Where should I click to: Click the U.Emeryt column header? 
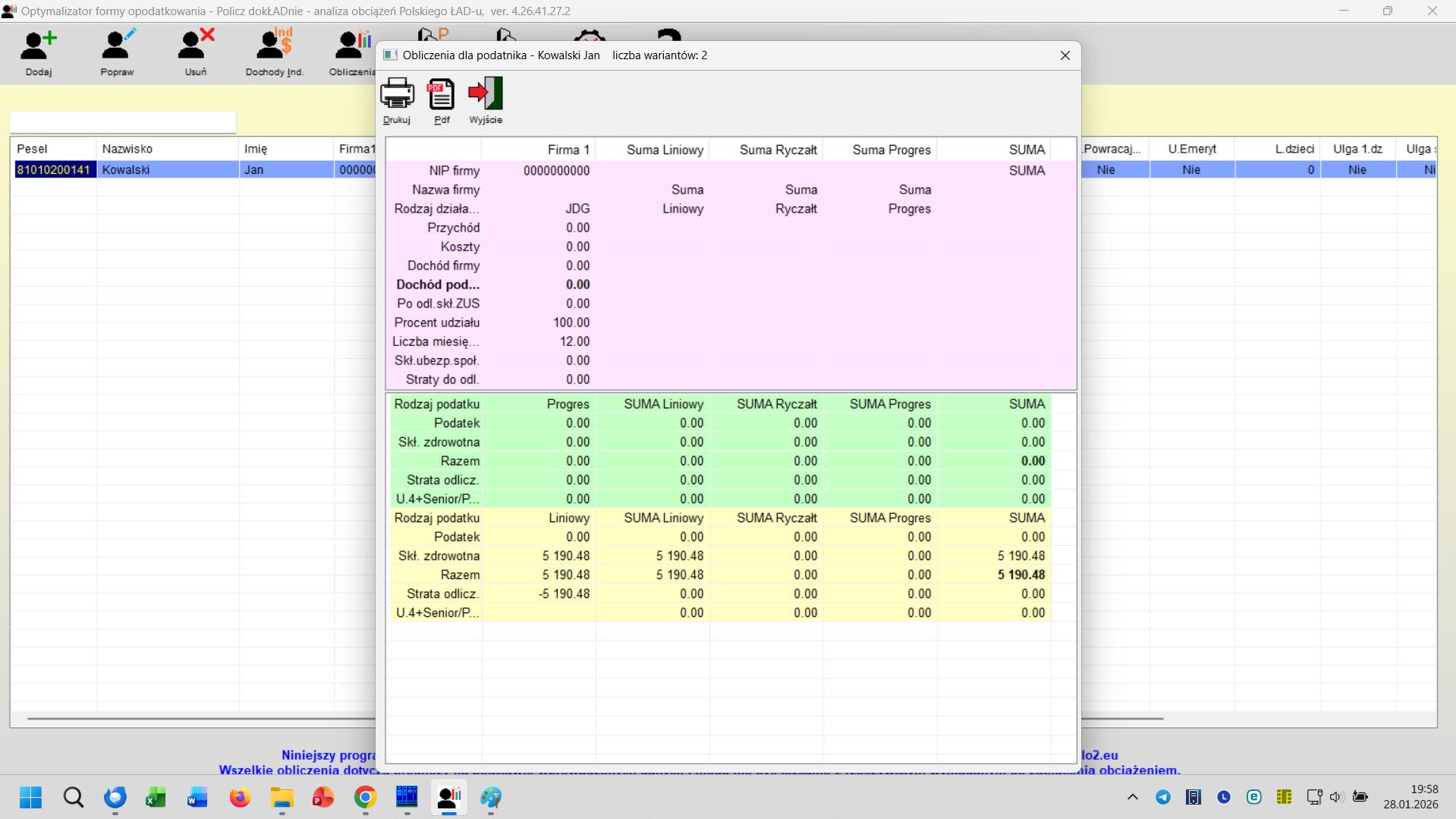coord(1191,149)
